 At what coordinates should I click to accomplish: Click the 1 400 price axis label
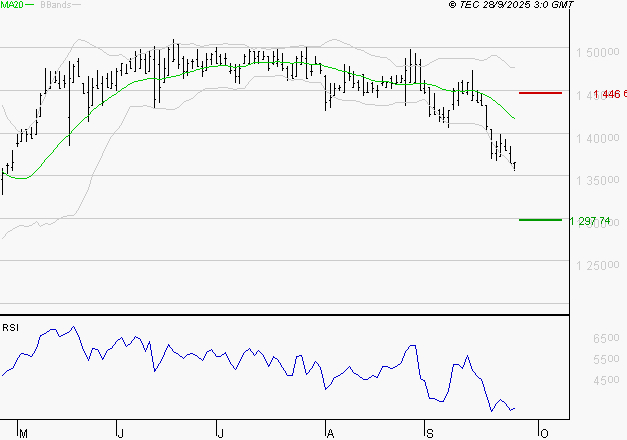[x=597, y=138]
